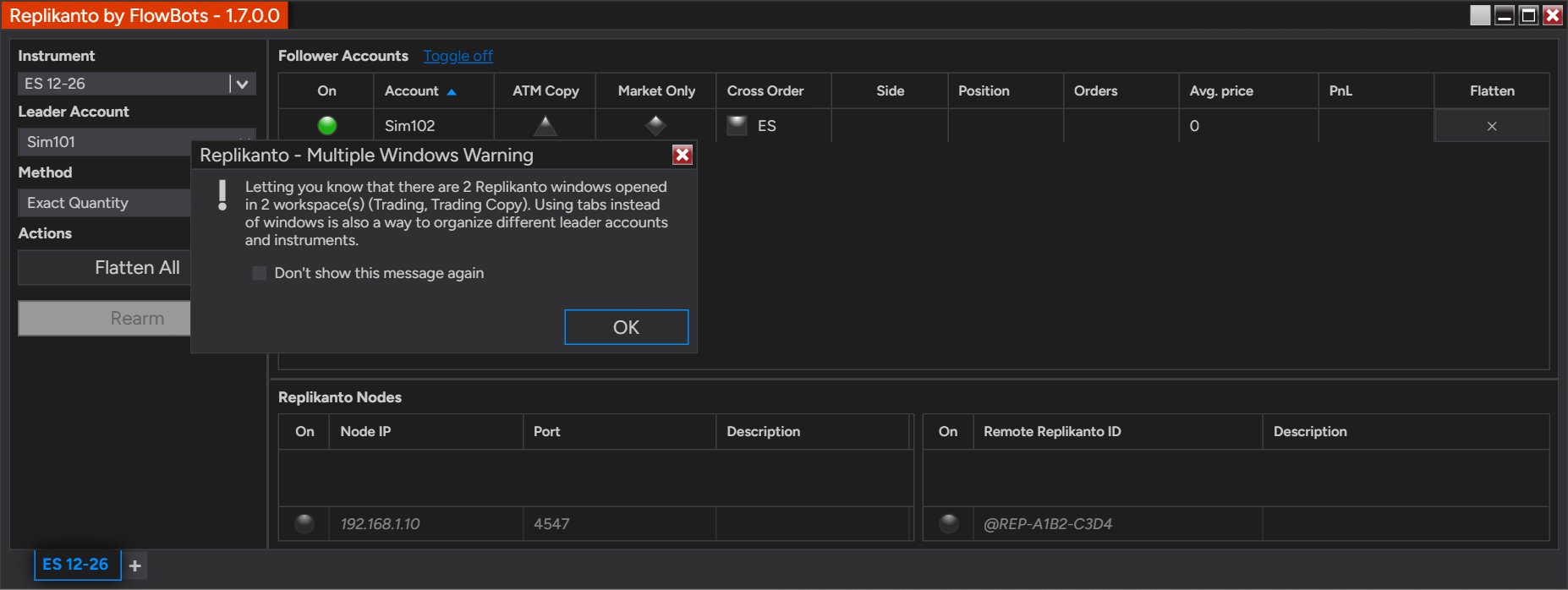Enable Cross Order checkbox for ES
Screen dimensions: 1568x590
click(x=737, y=126)
